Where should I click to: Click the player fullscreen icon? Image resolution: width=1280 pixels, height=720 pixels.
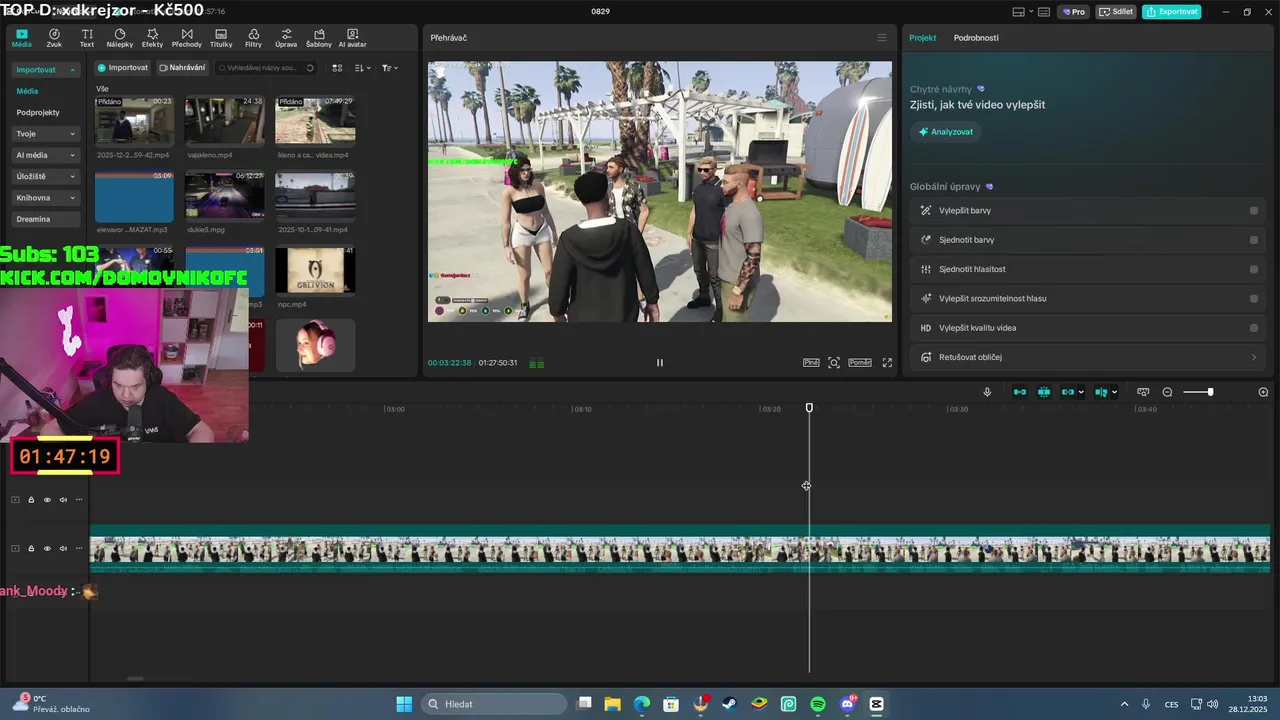[x=887, y=363]
